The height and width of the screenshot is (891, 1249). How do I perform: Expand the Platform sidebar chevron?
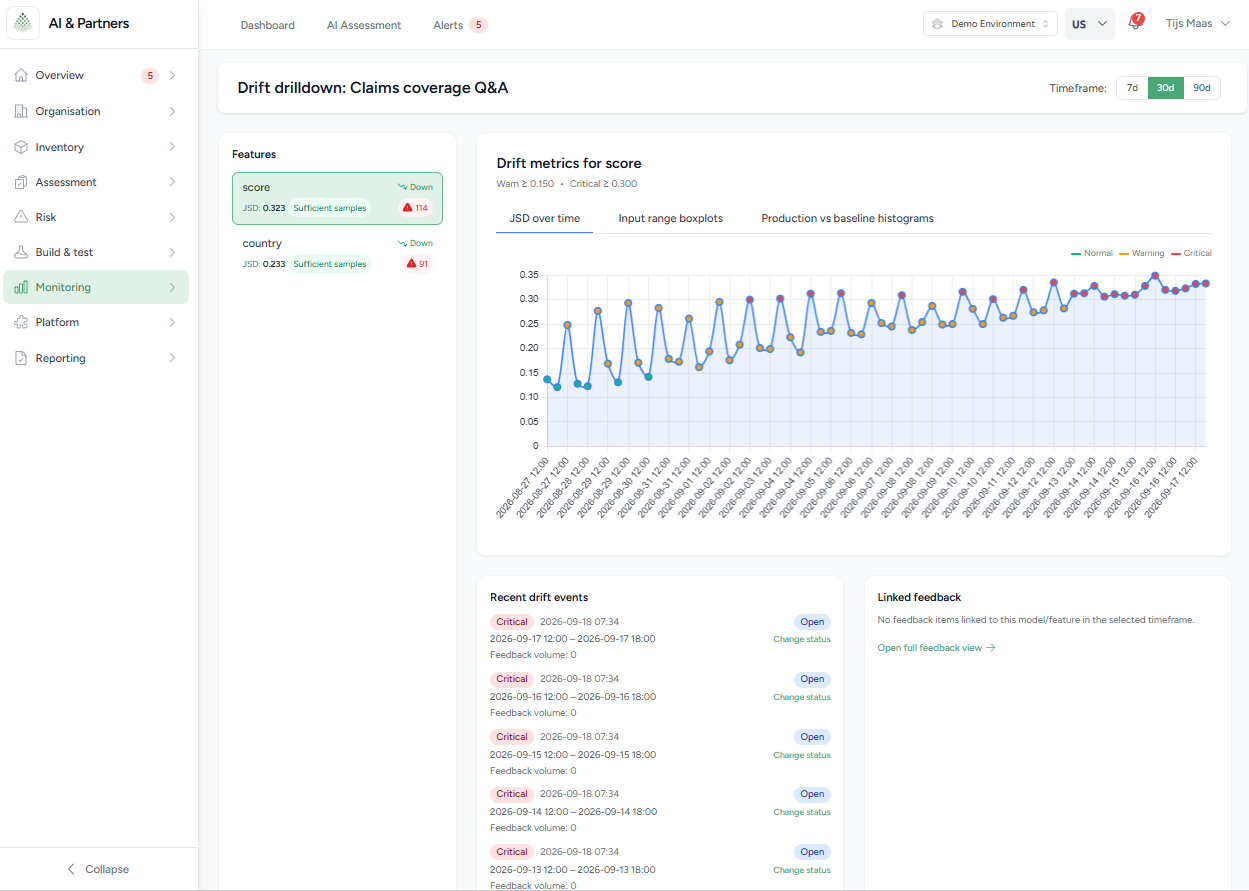[172, 322]
